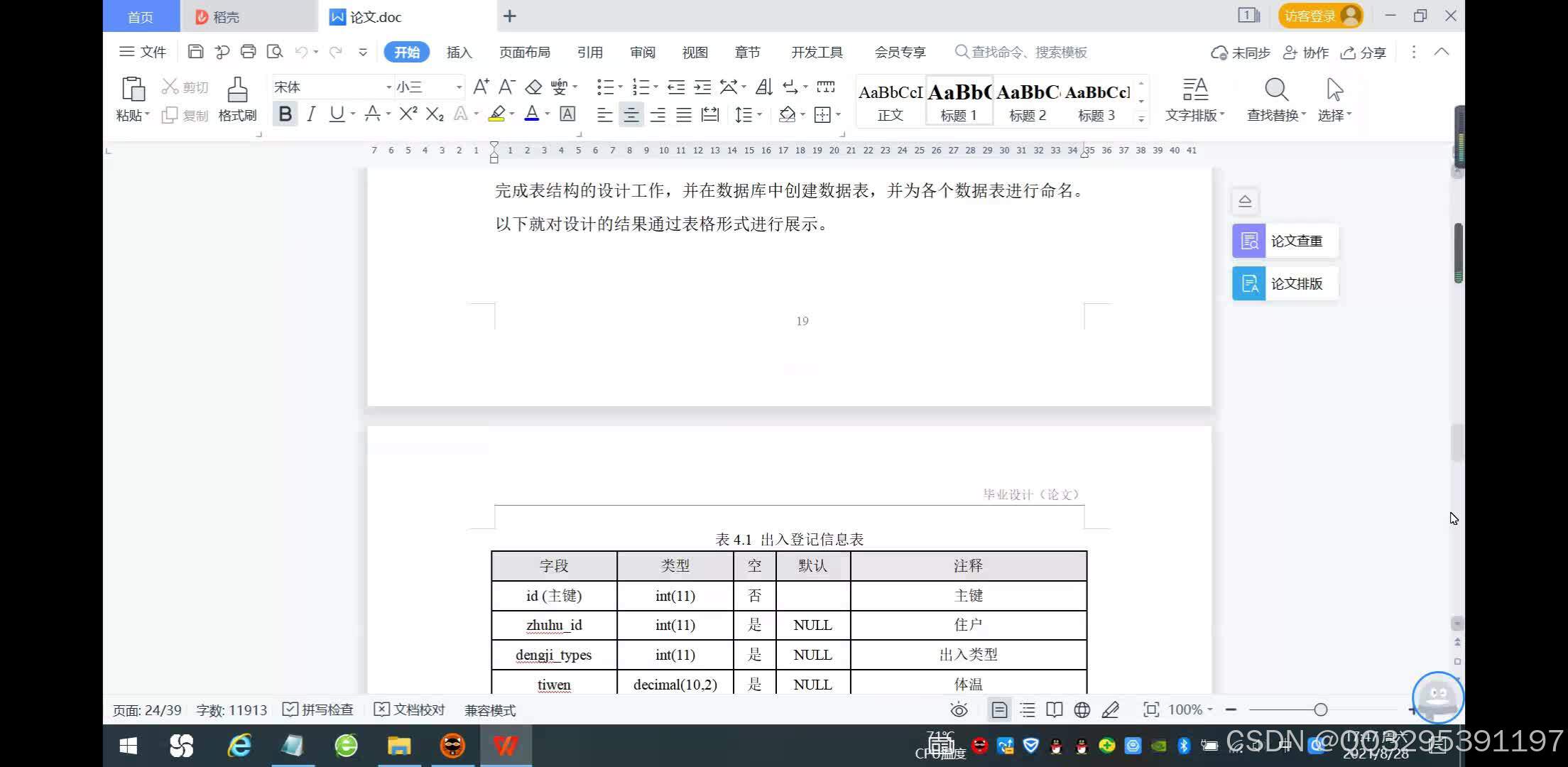Open font color red A swatch
Viewport: 1568px width, 767px height.
532,114
